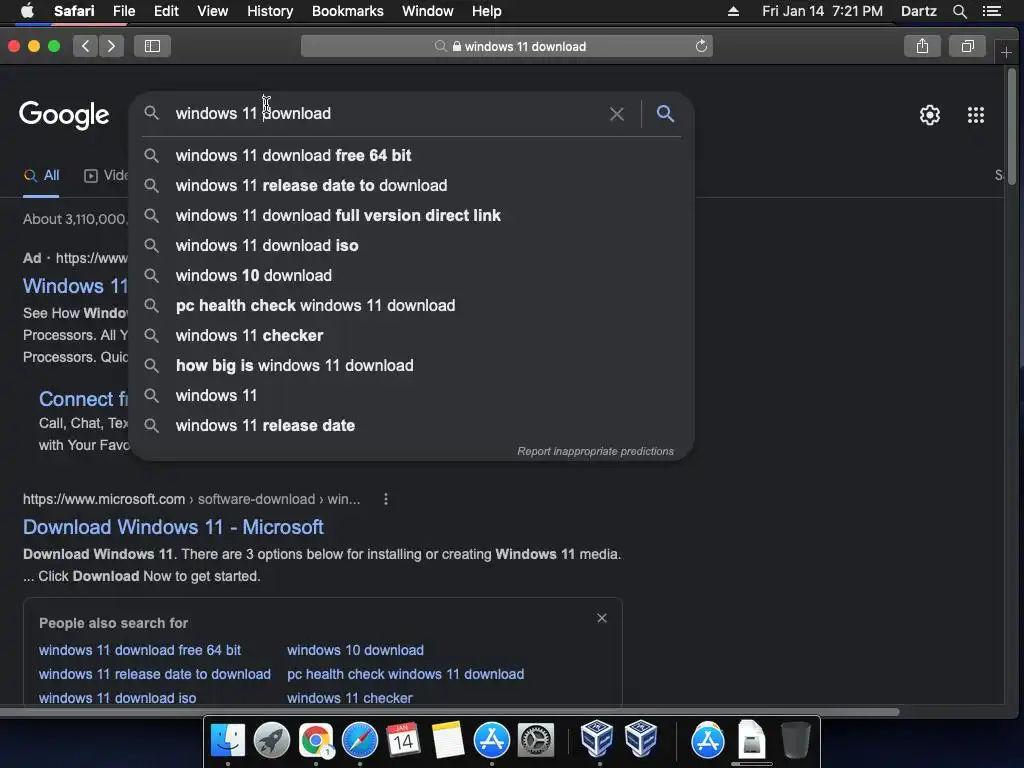The height and width of the screenshot is (768, 1024).
Task: Select the plain windows 11 suggestion
Action: pos(411,396)
